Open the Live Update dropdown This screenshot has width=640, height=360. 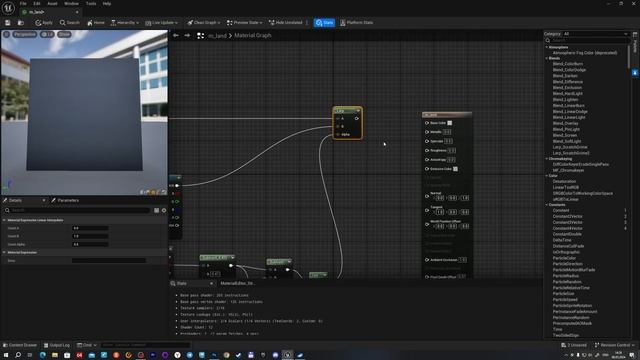tap(162, 23)
